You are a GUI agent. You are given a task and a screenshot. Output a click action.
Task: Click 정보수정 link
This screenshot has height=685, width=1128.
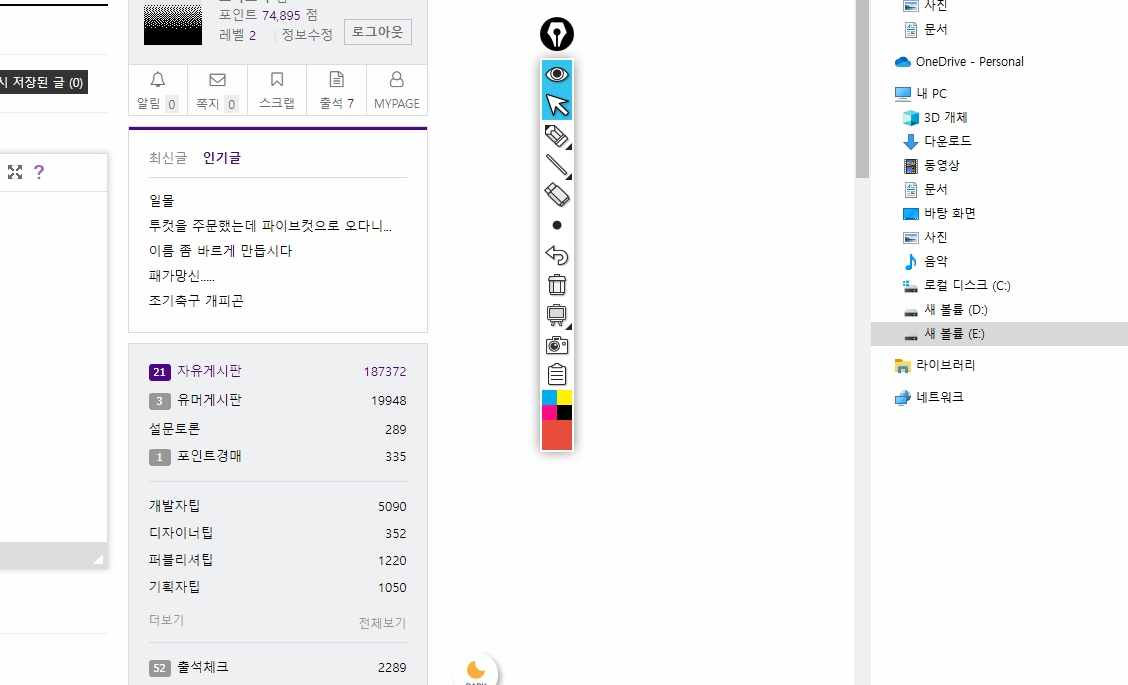click(x=307, y=35)
